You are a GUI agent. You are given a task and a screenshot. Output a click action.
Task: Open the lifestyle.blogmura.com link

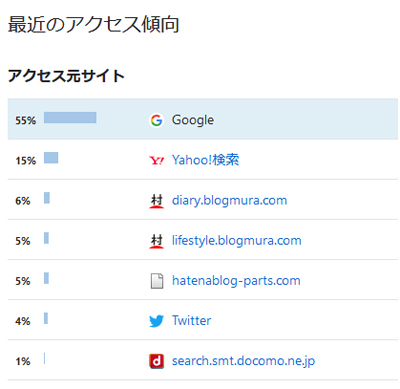tap(237, 240)
